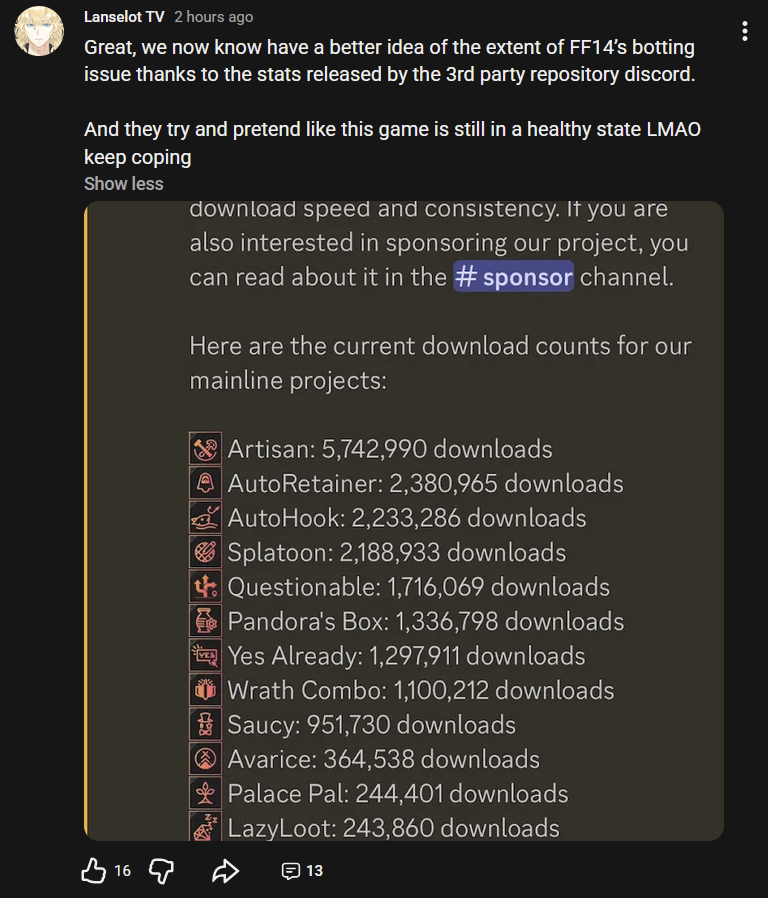Image resolution: width=768 pixels, height=898 pixels.
Task: Click the Pandora's Box jar icon
Action: (205, 621)
